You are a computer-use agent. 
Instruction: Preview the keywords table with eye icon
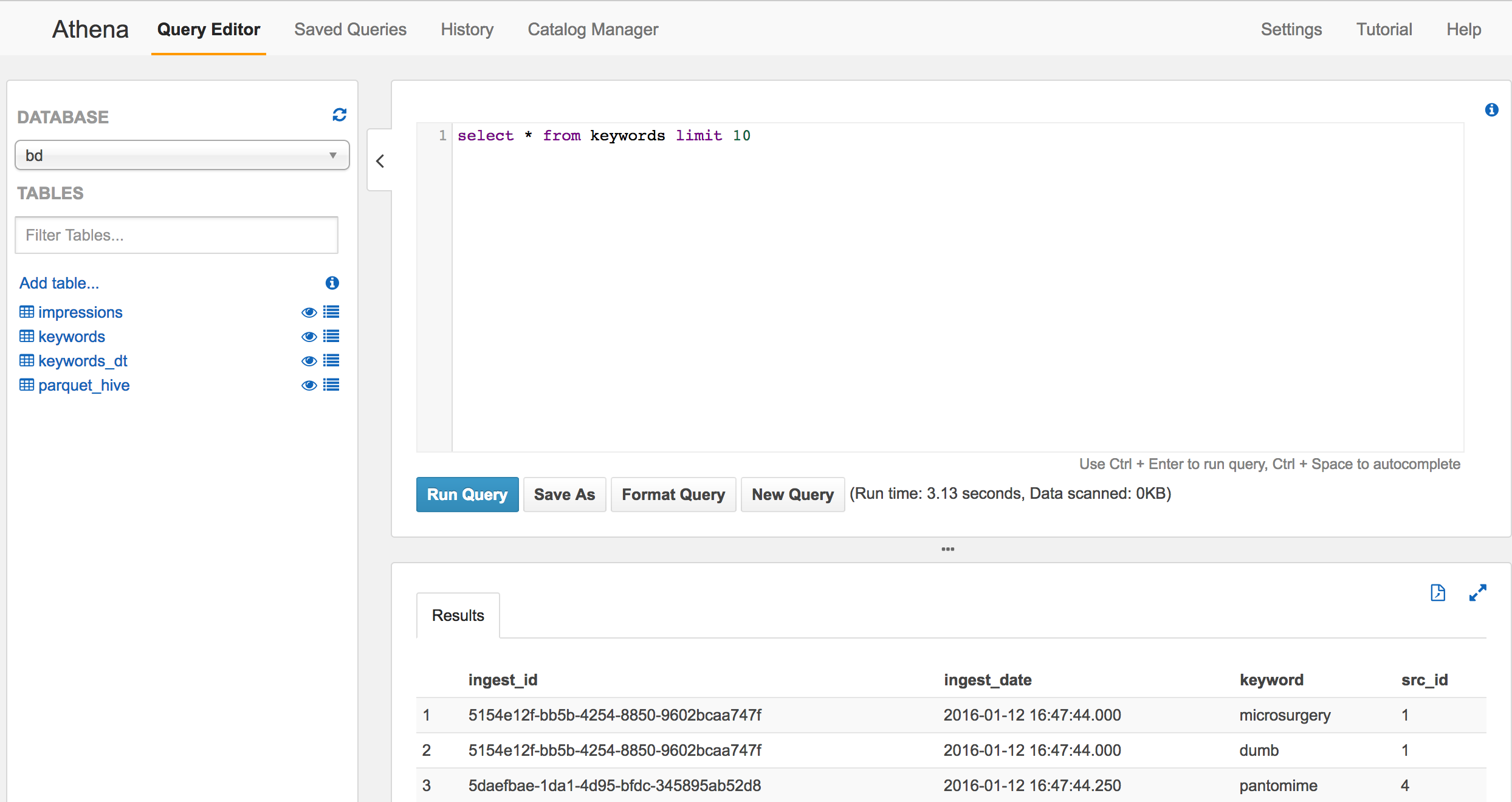pyautogui.click(x=309, y=337)
